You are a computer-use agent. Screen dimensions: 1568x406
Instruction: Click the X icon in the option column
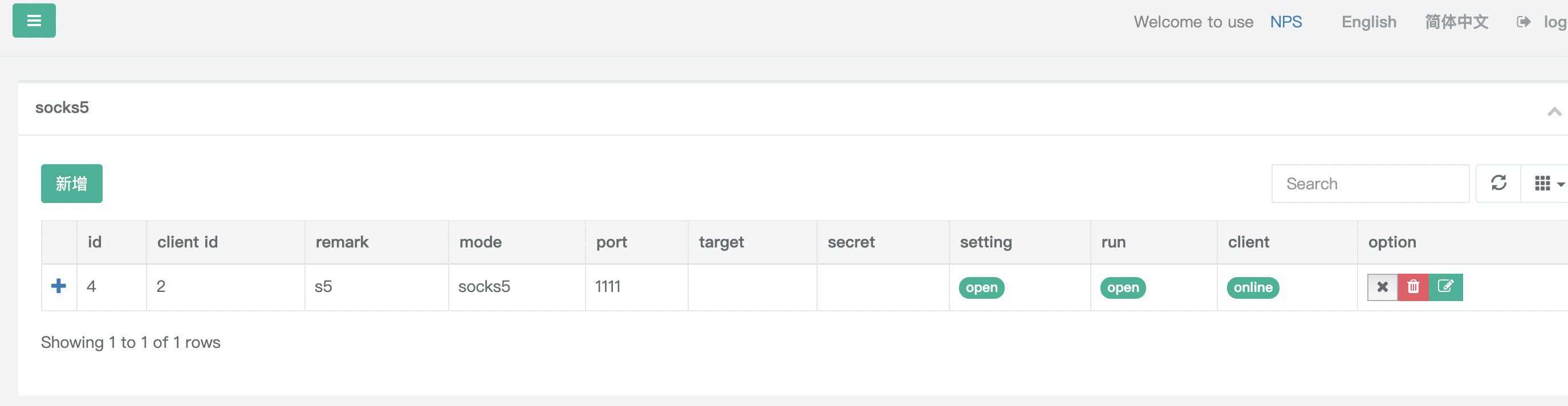click(x=1383, y=286)
